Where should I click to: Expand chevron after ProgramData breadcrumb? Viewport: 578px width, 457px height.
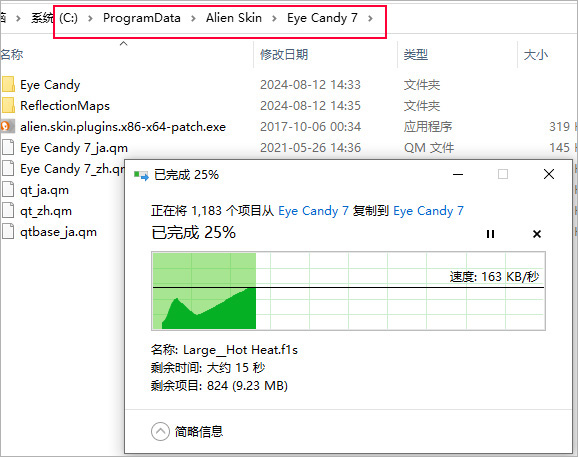tap(193, 18)
